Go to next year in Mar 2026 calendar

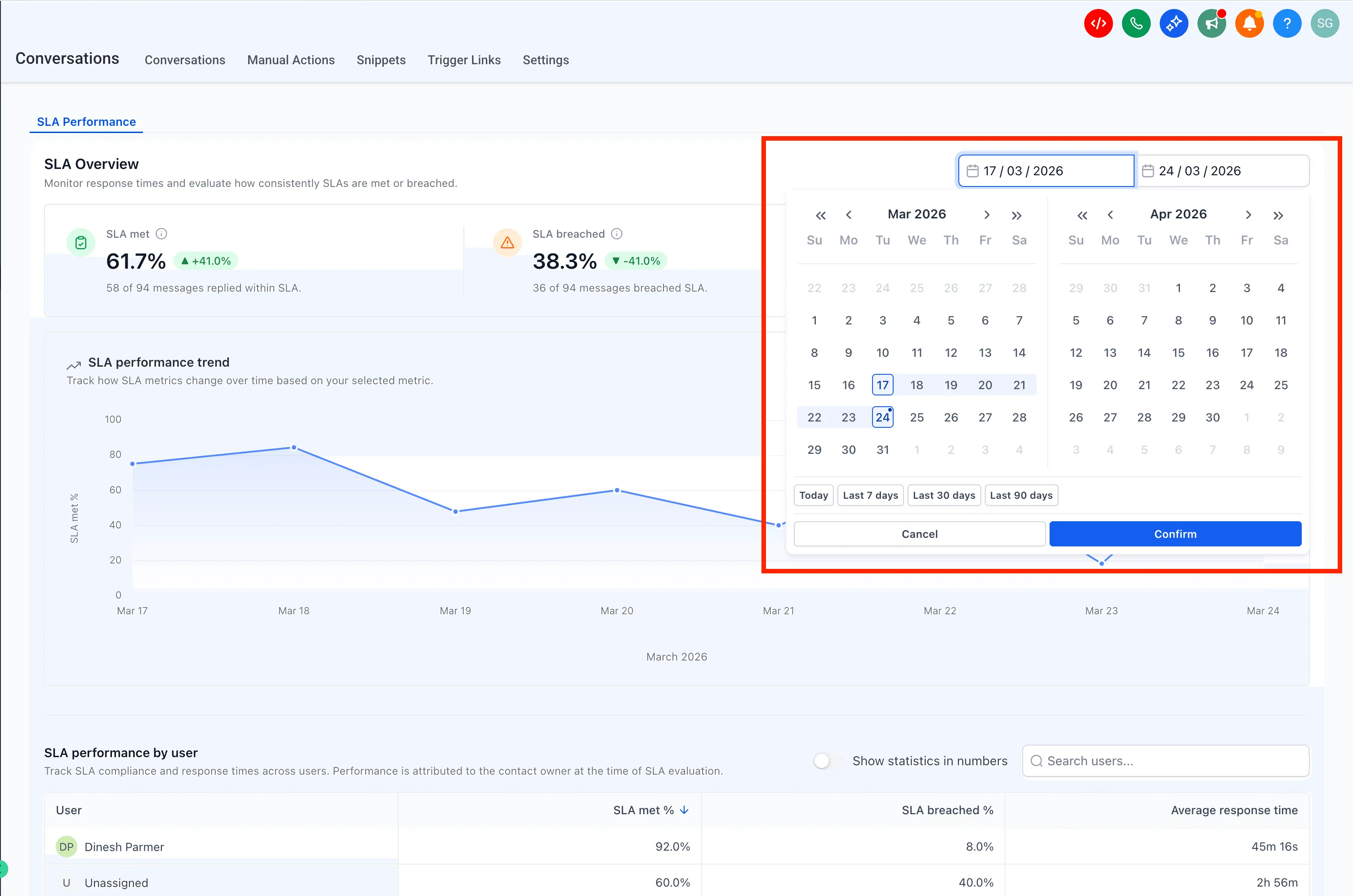point(1016,215)
